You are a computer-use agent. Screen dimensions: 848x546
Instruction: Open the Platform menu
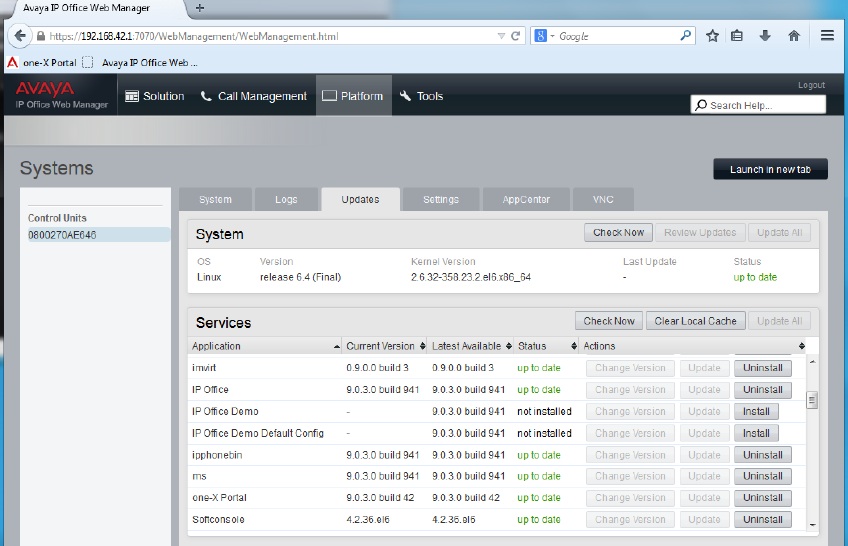click(x=353, y=96)
